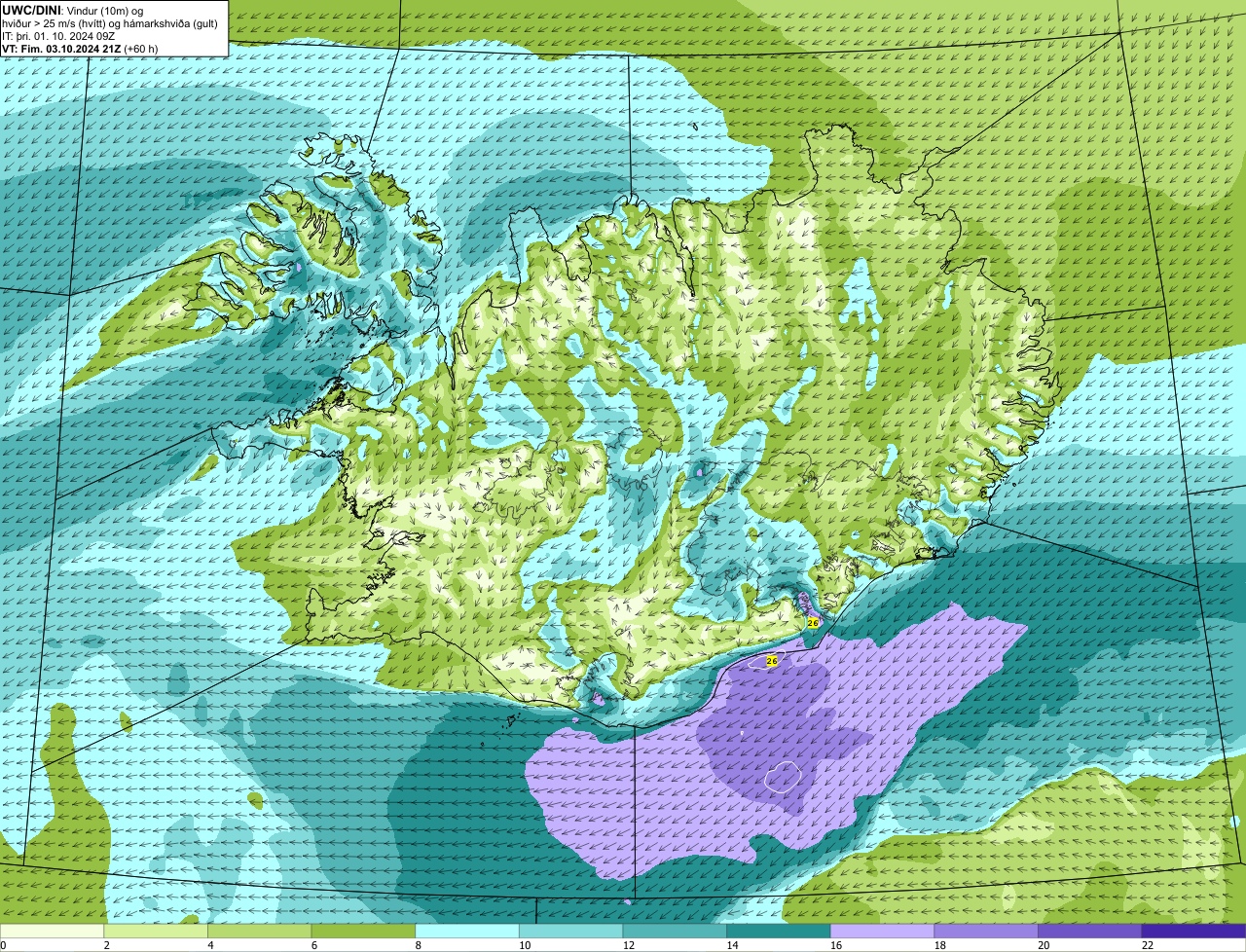
Task: Click the scale value "20" on the legend
Action: [x=1044, y=945]
